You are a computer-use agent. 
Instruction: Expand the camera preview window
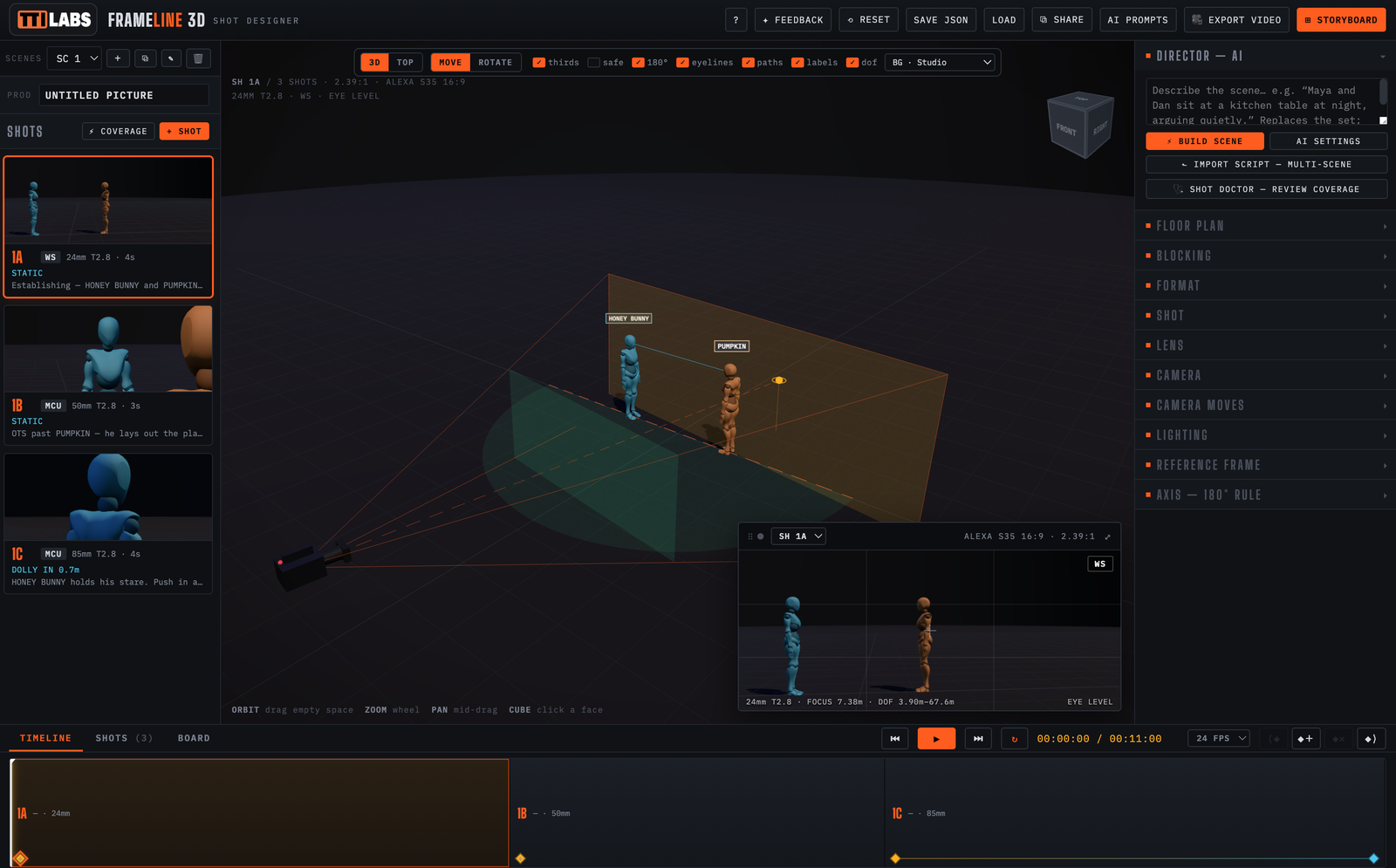[1108, 537]
